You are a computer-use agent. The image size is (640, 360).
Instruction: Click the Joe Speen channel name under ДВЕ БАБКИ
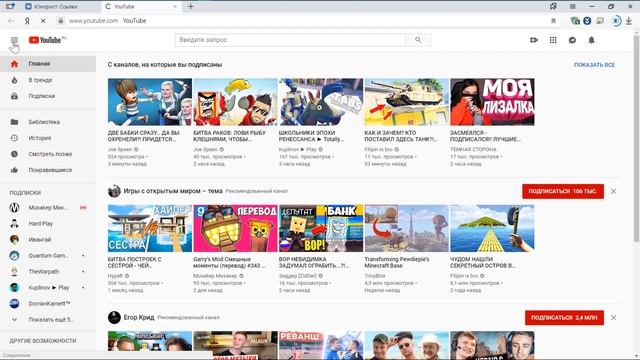(120, 149)
